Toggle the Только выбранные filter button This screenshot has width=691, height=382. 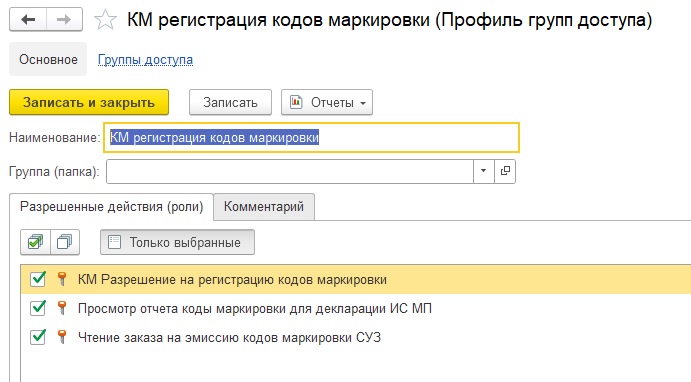pos(177,242)
